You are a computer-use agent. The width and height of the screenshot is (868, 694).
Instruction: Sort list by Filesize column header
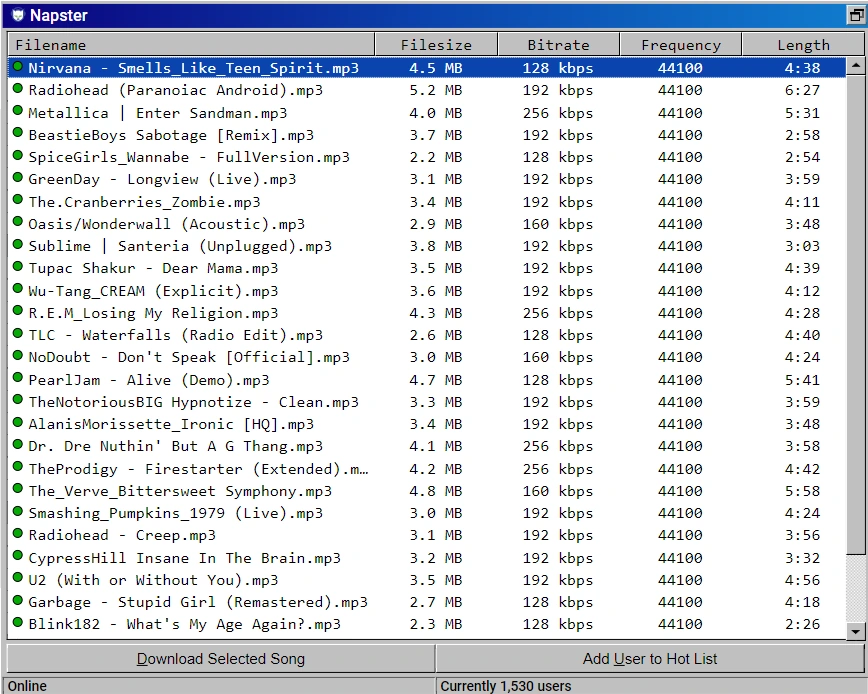436,45
